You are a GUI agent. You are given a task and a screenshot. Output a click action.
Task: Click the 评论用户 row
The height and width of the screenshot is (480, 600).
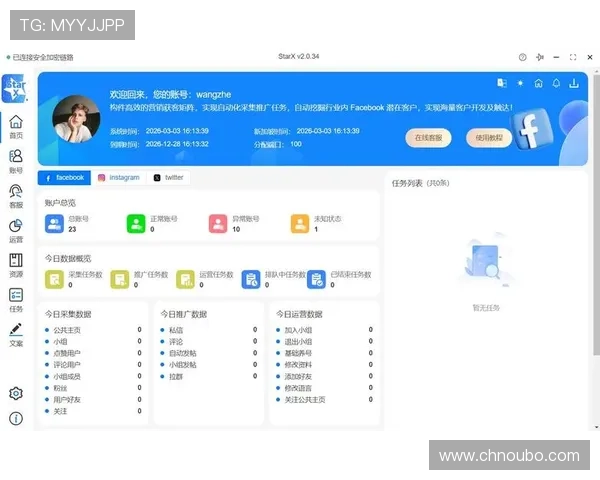click(93, 365)
